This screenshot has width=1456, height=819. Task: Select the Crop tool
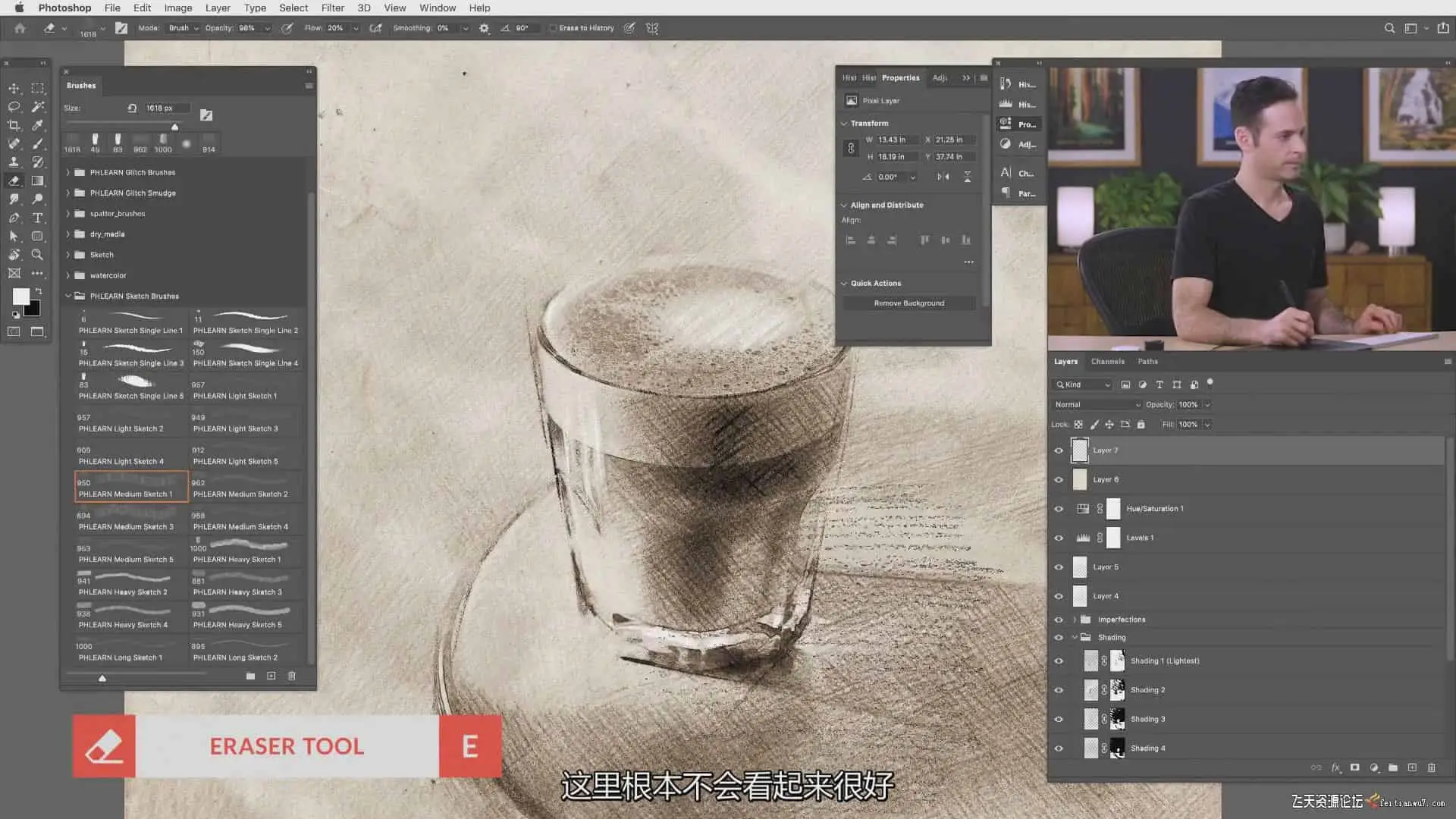pyautogui.click(x=14, y=125)
